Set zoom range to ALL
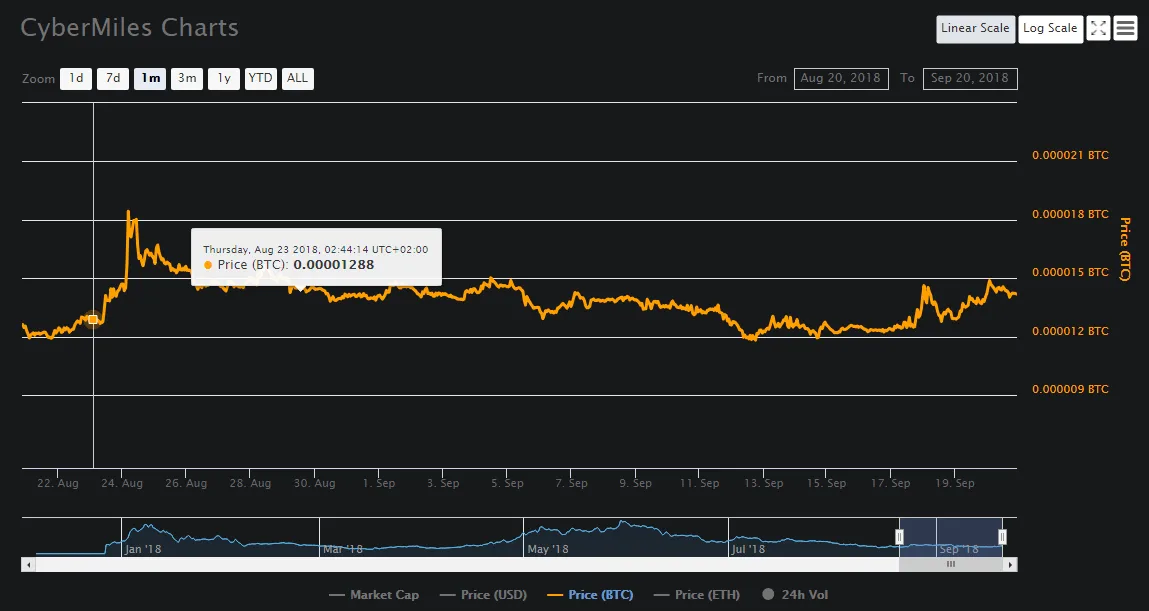The width and height of the screenshot is (1149, 611). pyautogui.click(x=298, y=78)
